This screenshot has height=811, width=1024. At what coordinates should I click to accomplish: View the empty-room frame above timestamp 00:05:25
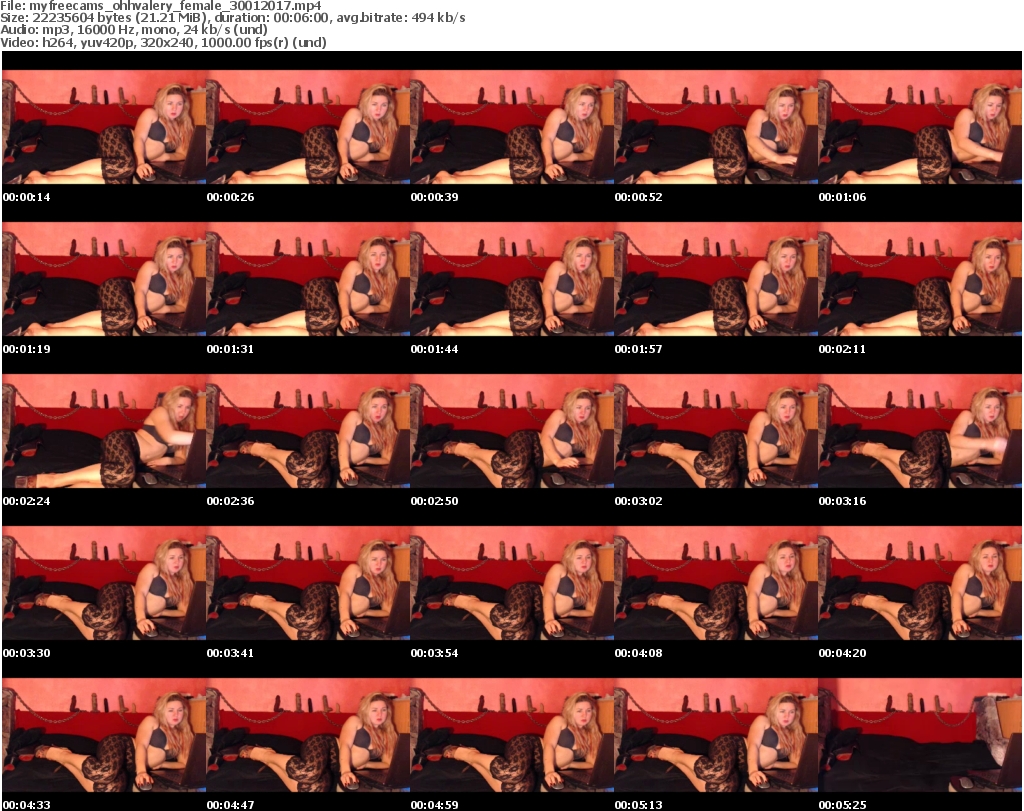coord(920,735)
